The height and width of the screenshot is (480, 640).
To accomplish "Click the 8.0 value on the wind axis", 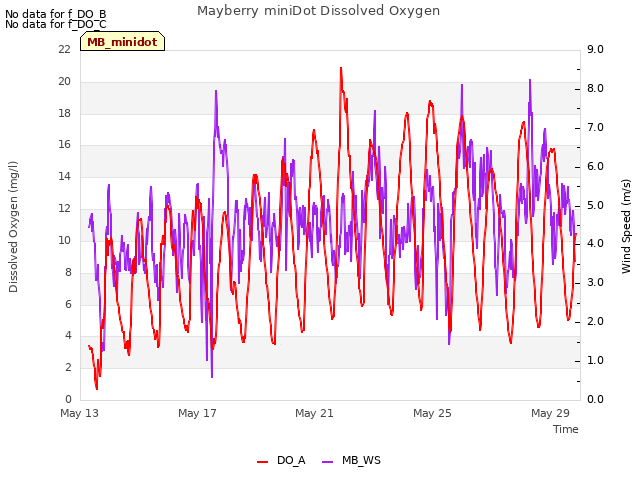I will click(x=595, y=88).
